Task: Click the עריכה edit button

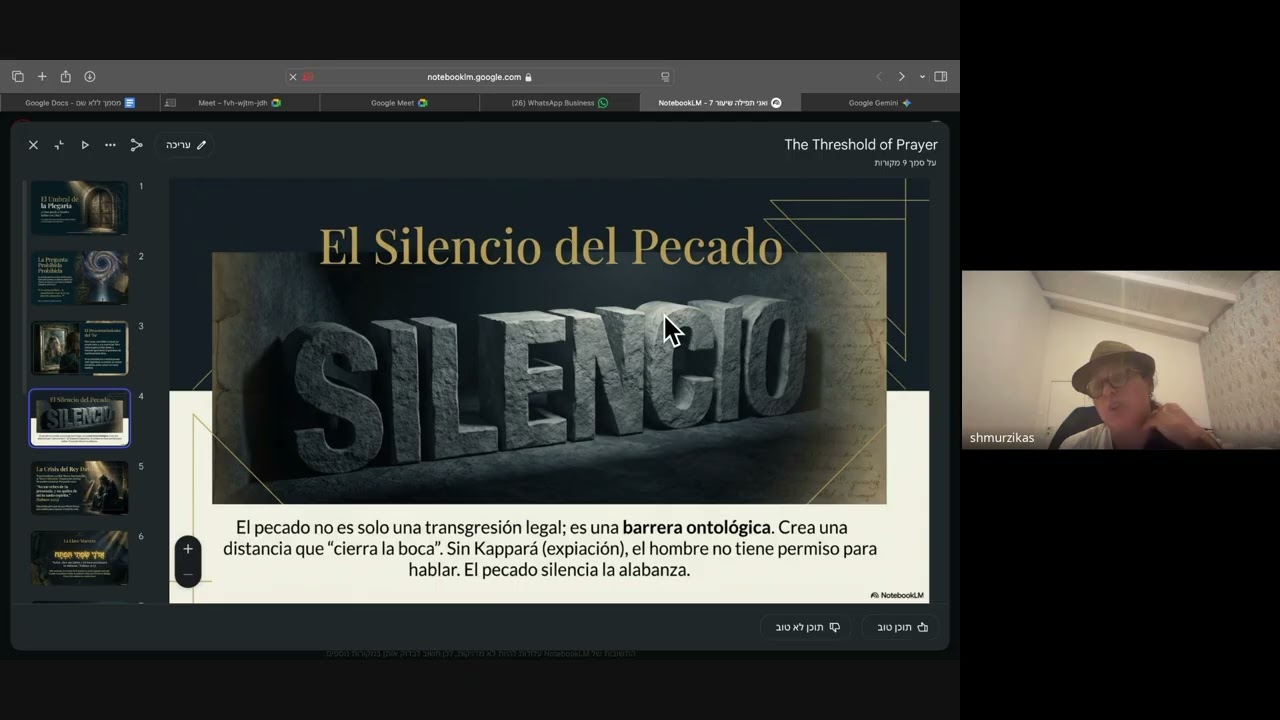Action: [x=185, y=145]
